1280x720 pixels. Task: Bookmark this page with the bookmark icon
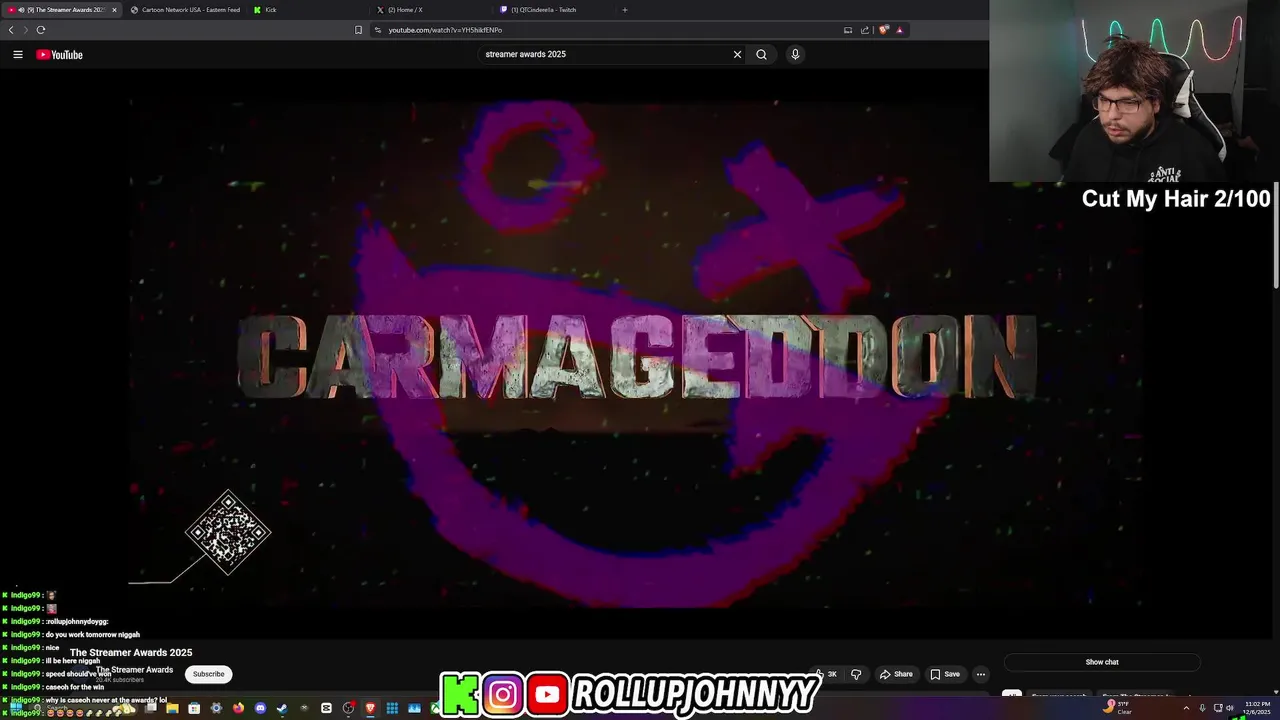point(359,30)
